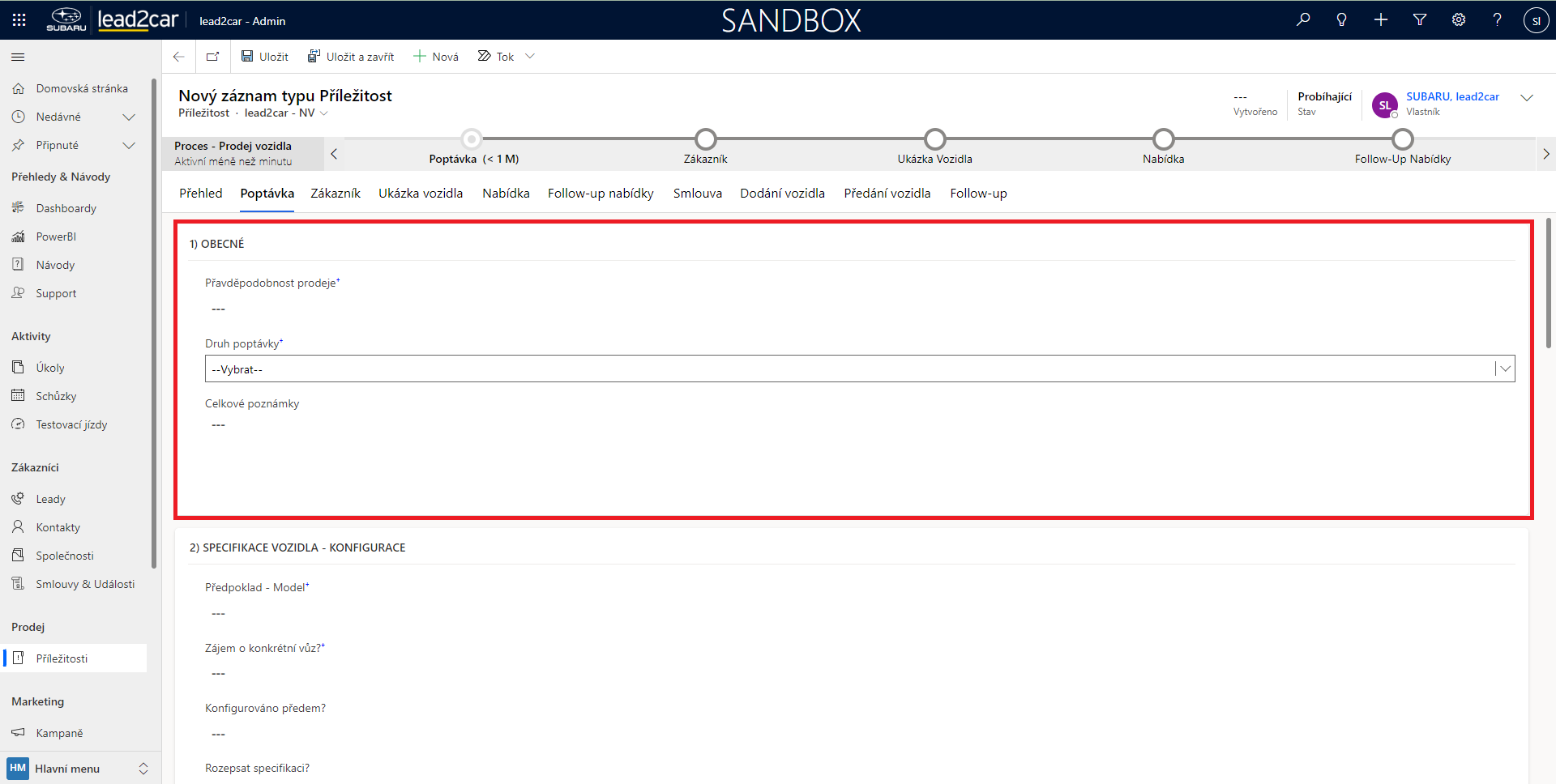
Task: Open the settings gear icon
Action: 1459,20
